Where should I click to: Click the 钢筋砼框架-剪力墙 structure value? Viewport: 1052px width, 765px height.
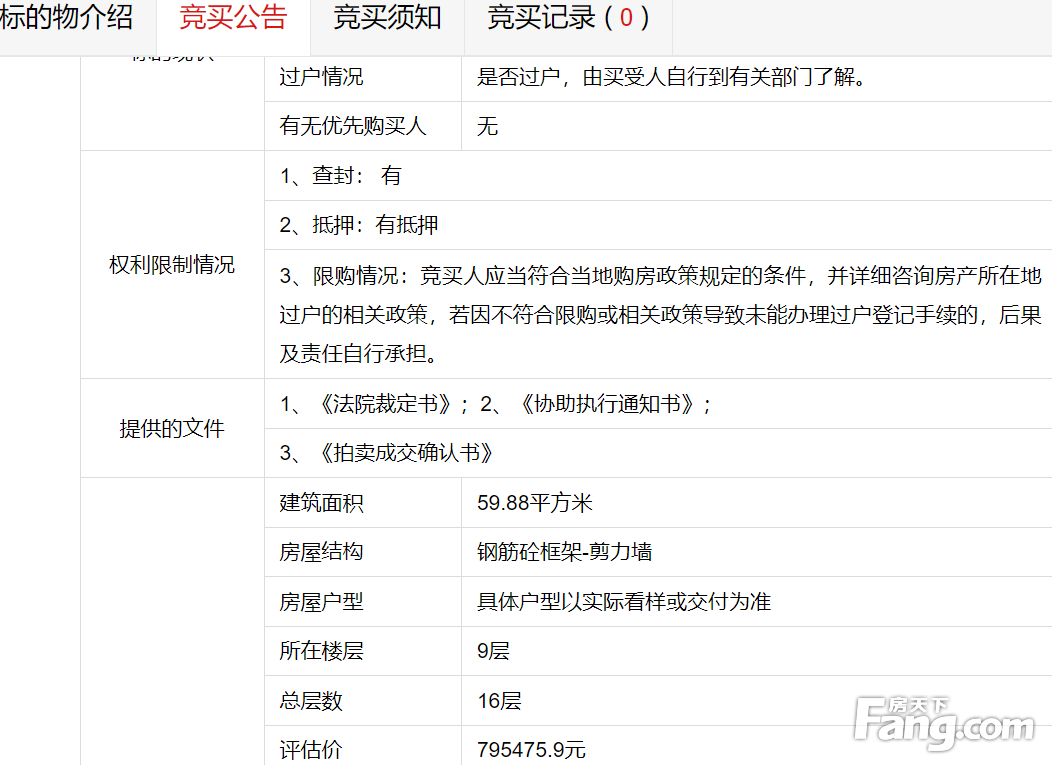[565, 552]
